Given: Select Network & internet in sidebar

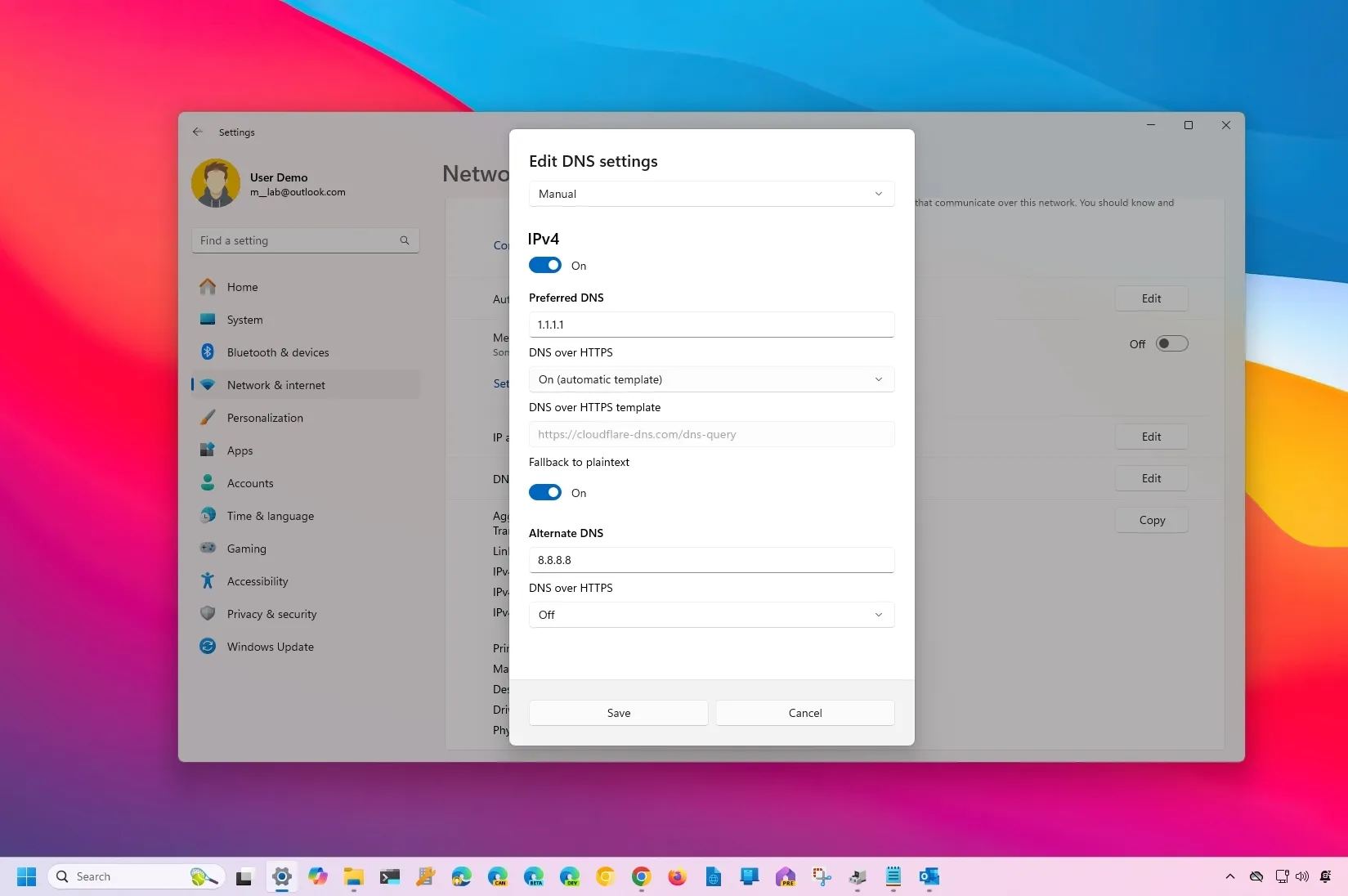Looking at the screenshot, I should (x=306, y=385).
